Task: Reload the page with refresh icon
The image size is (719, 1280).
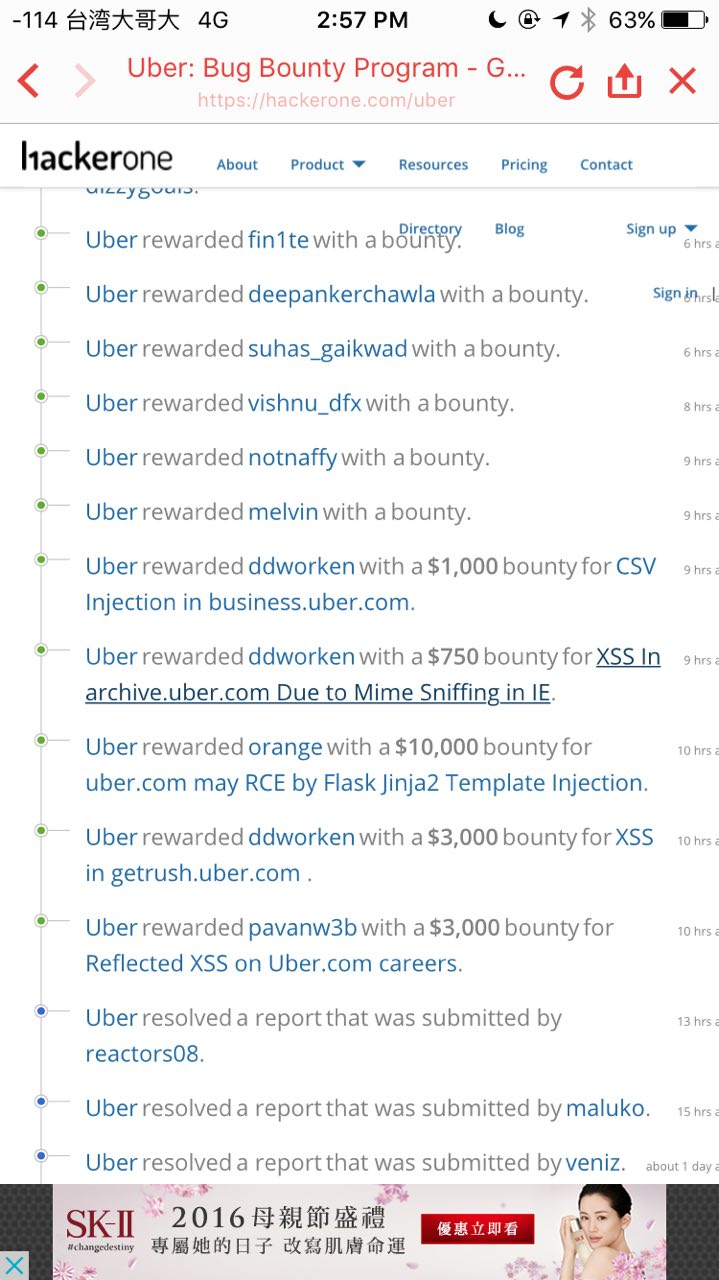Action: pos(566,82)
